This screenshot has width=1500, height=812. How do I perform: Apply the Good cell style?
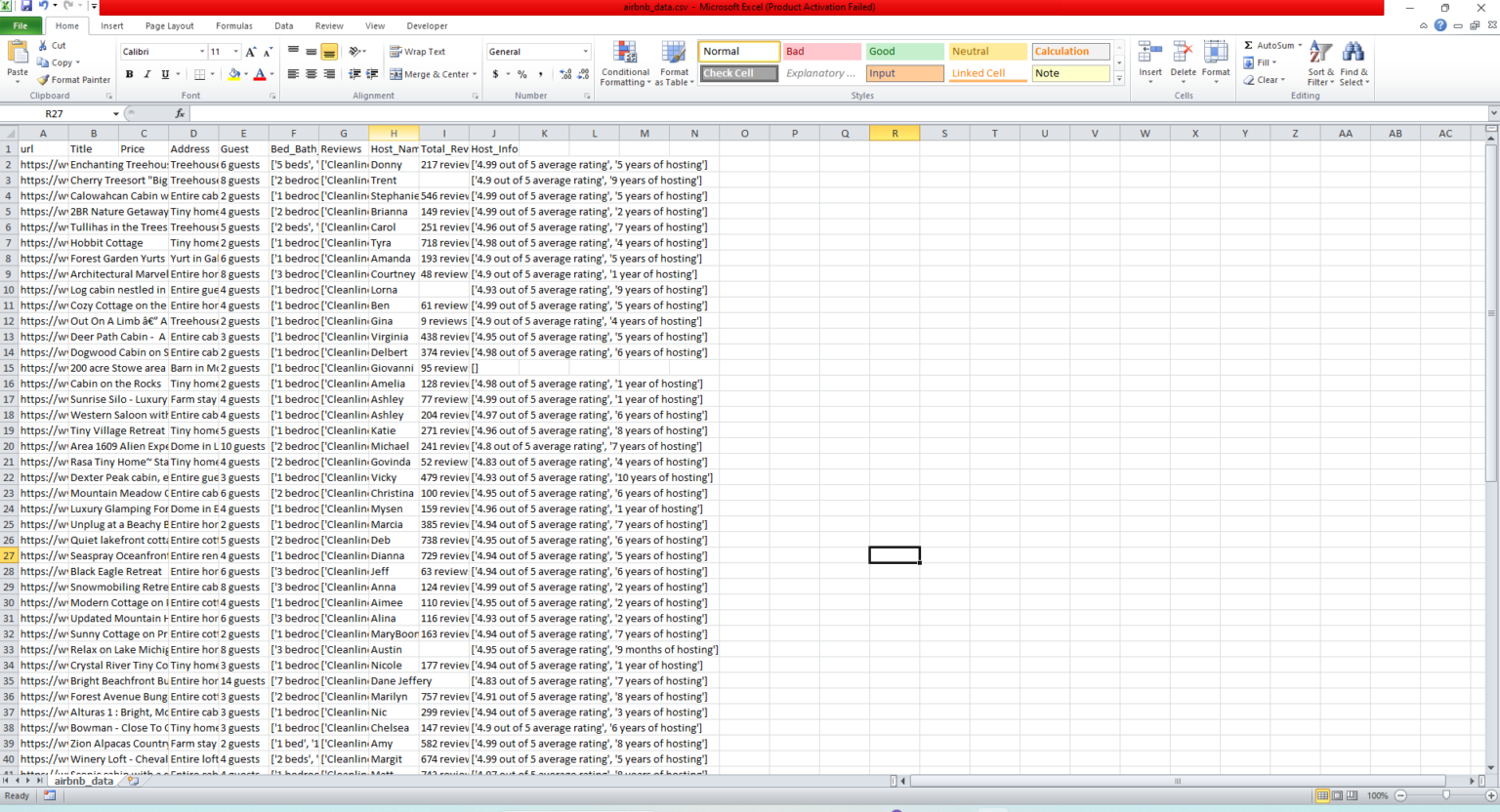[903, 51]
